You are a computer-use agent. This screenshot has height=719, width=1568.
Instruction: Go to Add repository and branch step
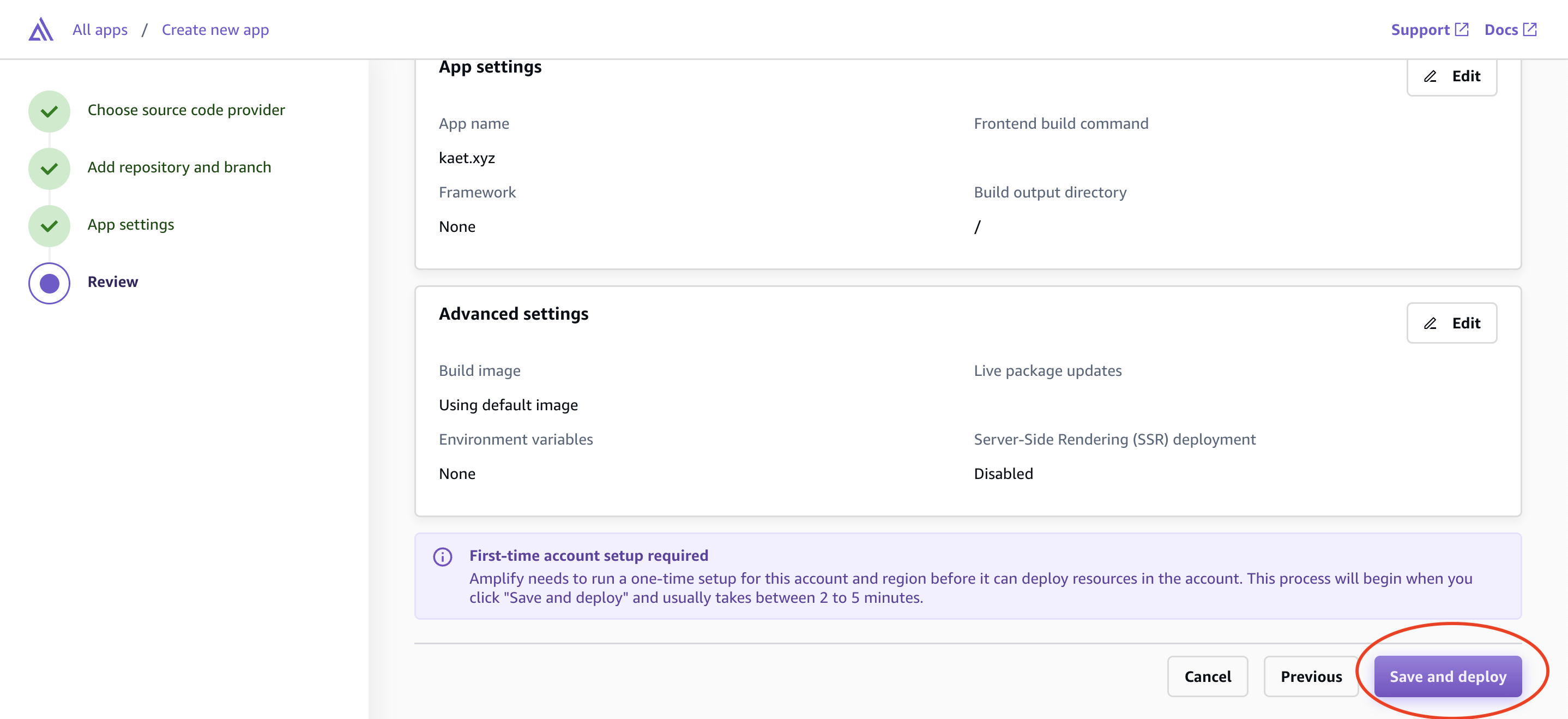point(179,167)
